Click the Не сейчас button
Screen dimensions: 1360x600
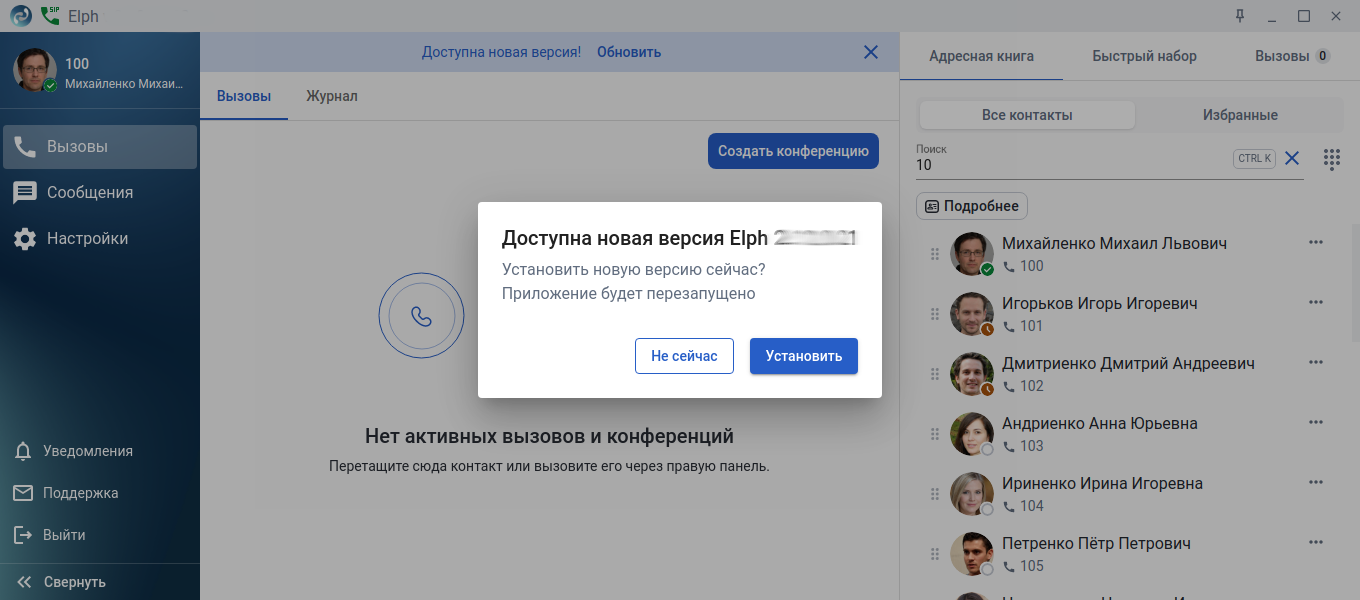coord(684,356)
